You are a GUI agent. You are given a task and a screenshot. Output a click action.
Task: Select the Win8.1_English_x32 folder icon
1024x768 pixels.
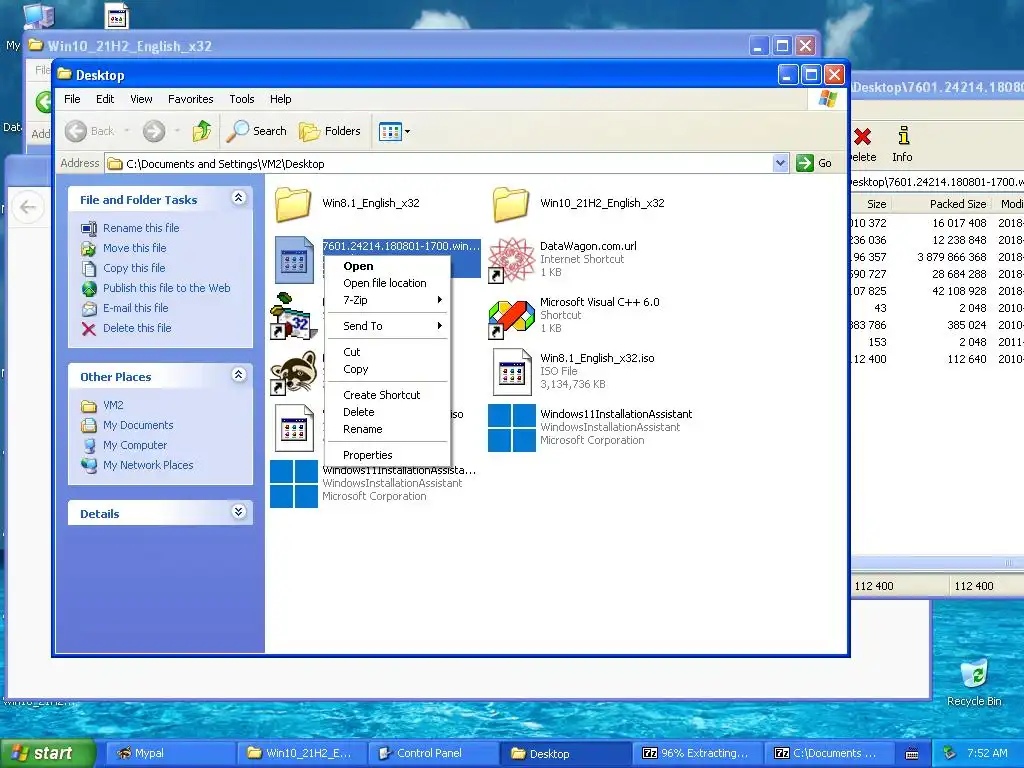[x=293, y=204]
